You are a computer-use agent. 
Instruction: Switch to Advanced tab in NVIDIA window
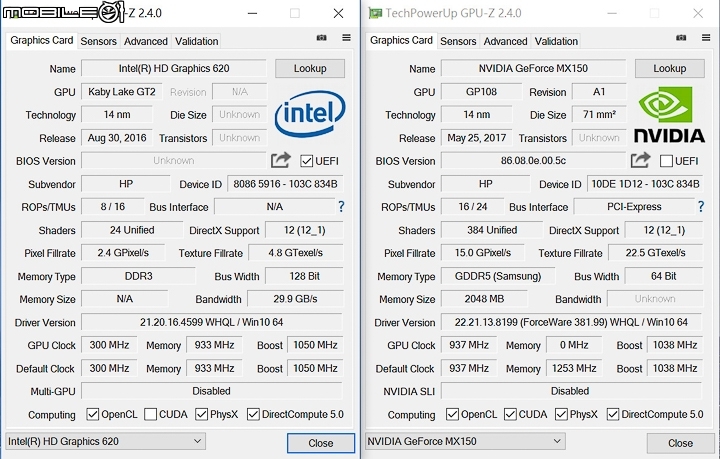coord(505,41)
